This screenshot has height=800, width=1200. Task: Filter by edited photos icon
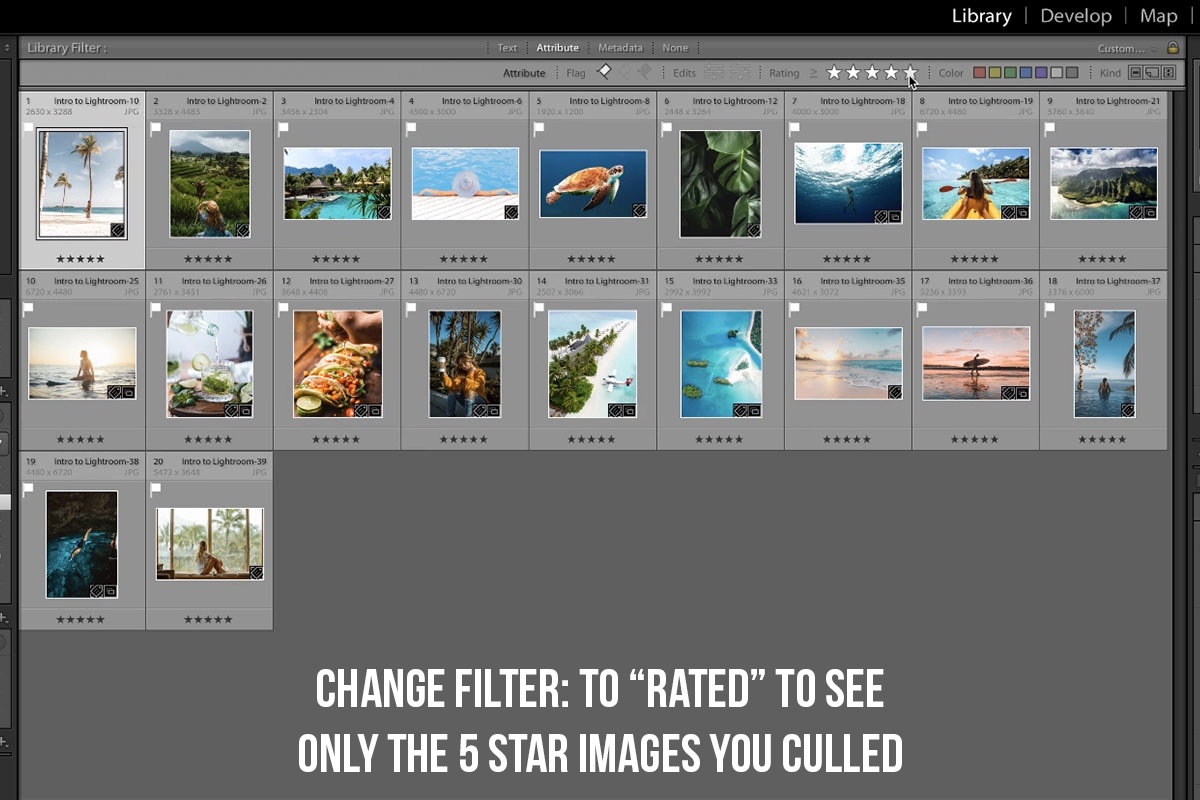pyautogui.click(x=714, y=72)
